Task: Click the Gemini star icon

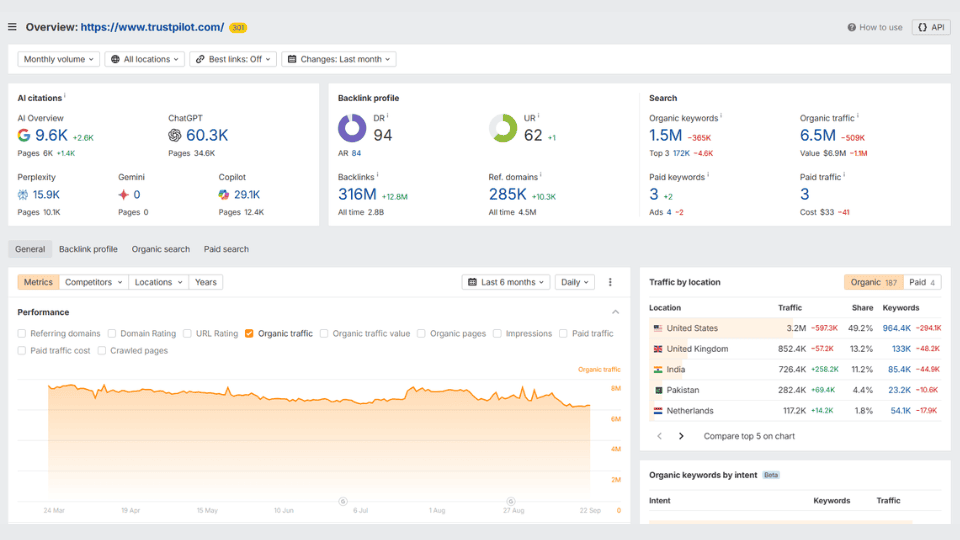Action: [124, 195]
